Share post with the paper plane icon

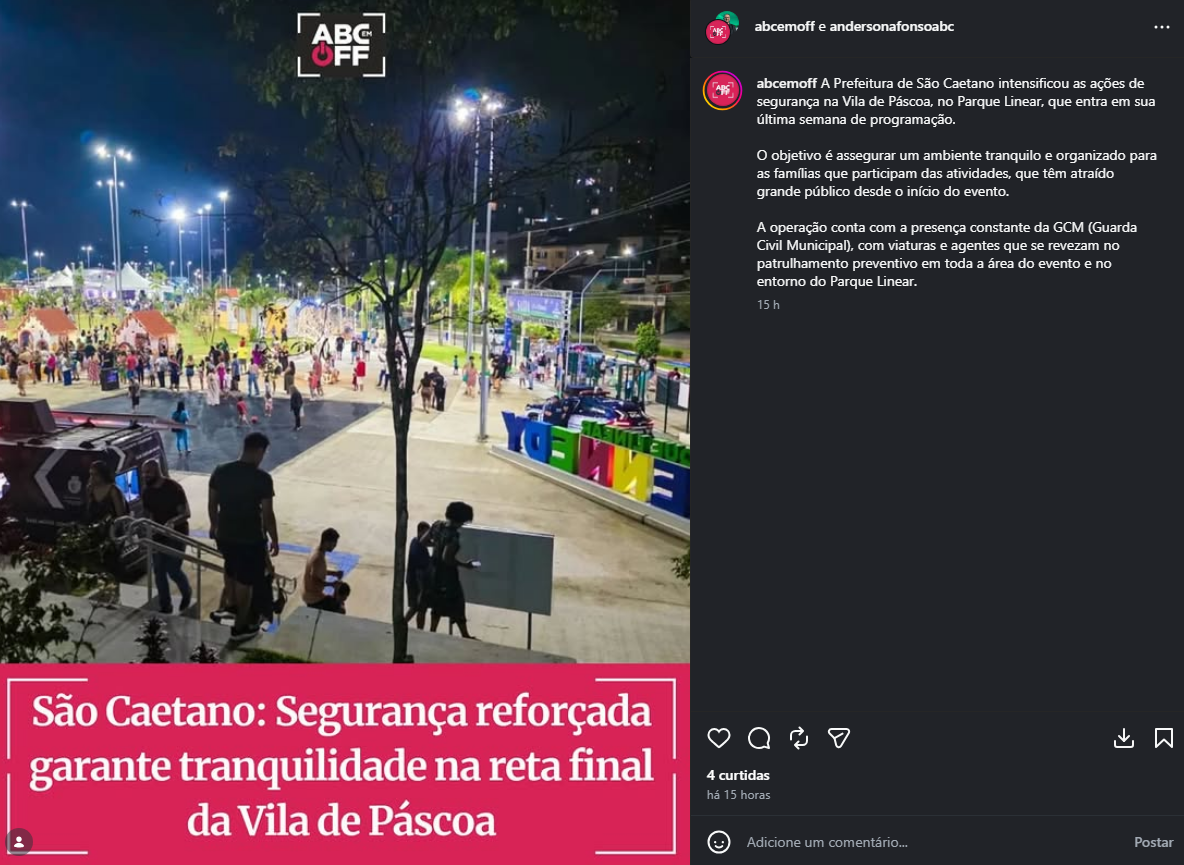(x=839, y=737)
